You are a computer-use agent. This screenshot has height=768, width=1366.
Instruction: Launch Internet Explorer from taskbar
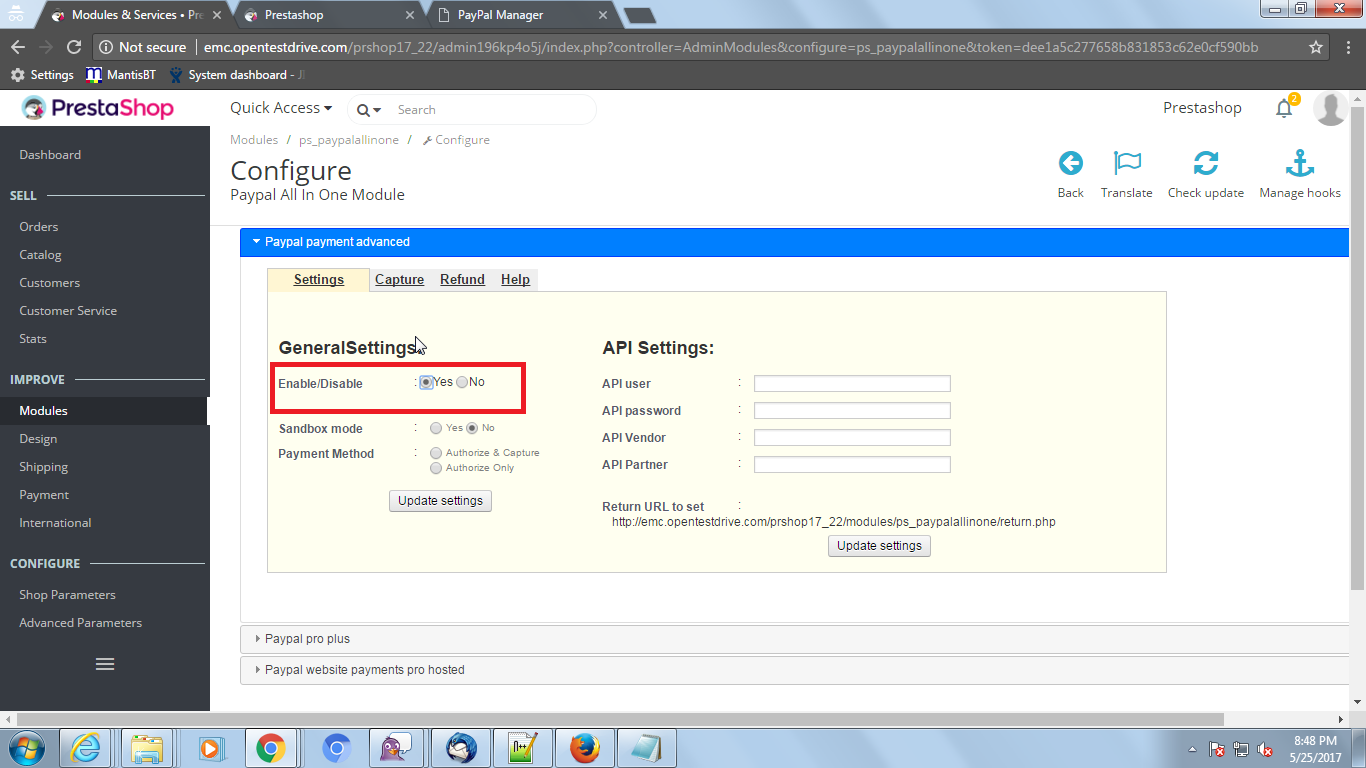click(x=86, y=748)
